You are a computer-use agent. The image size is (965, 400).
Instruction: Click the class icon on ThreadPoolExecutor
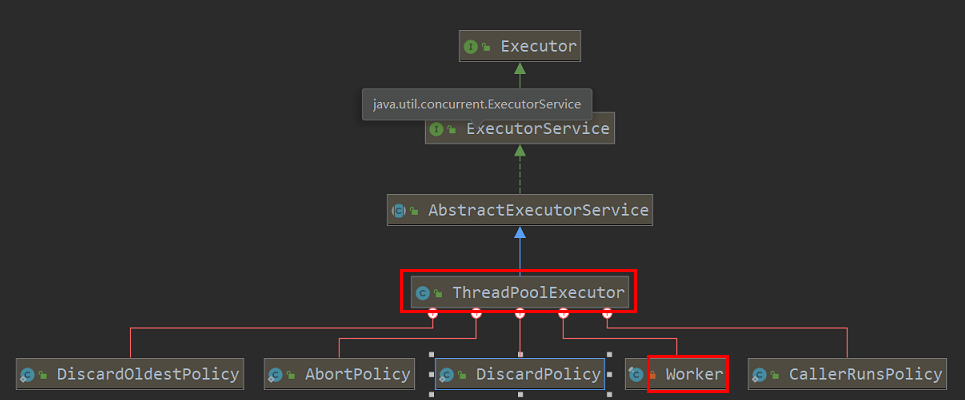[422, 293]
